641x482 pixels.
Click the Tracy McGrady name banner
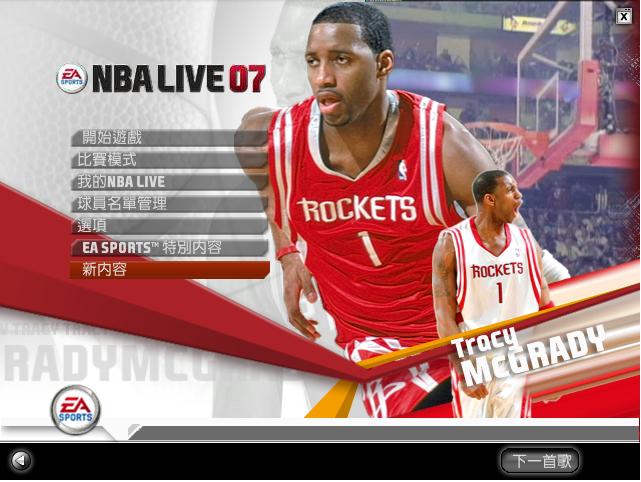pos(527,357)
